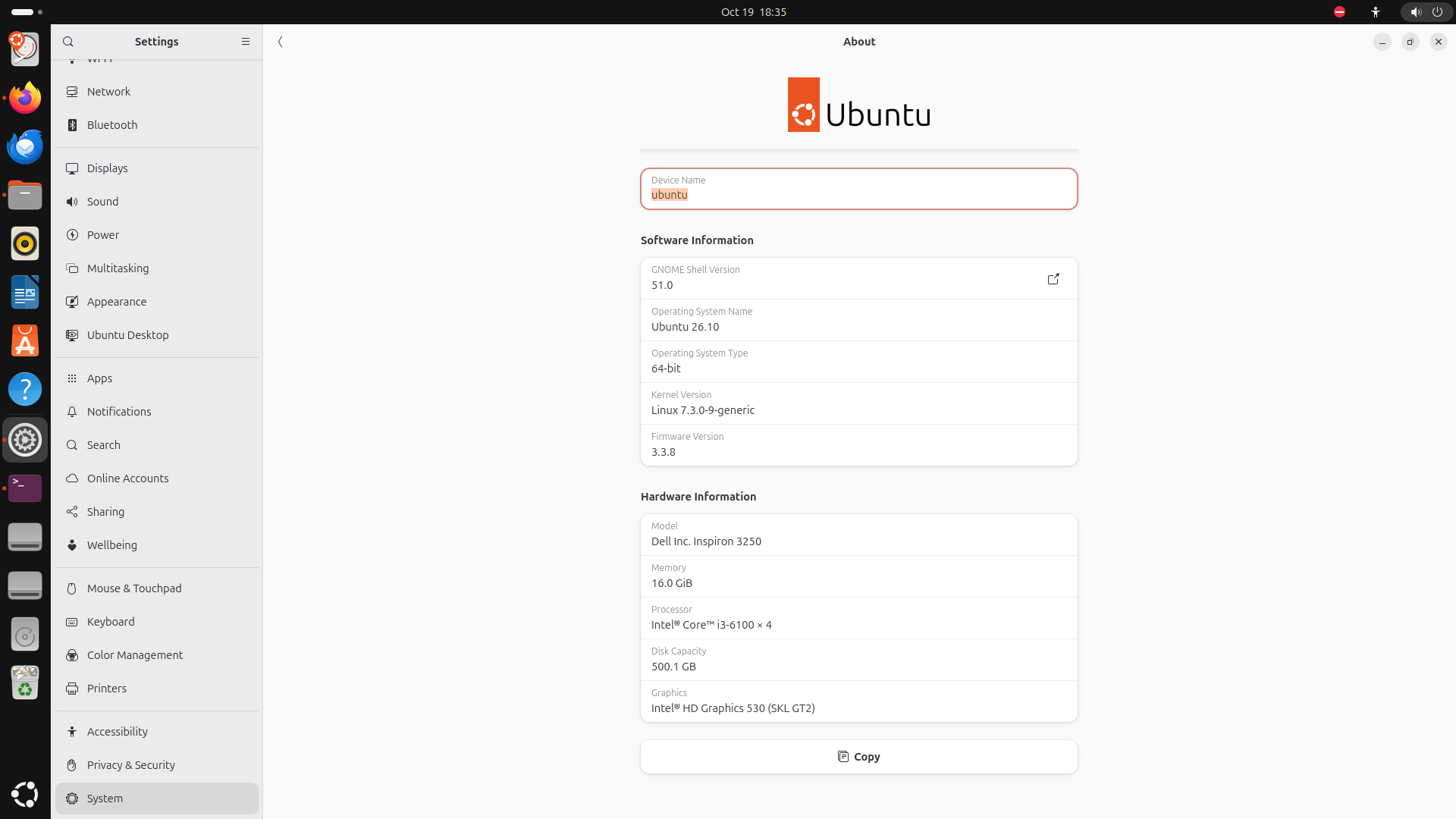The height and width of the screenshot is (819, 1456).
Task: Click Kernel Version value Linux 7.3.0-9-generic
Action: (703, 410)
